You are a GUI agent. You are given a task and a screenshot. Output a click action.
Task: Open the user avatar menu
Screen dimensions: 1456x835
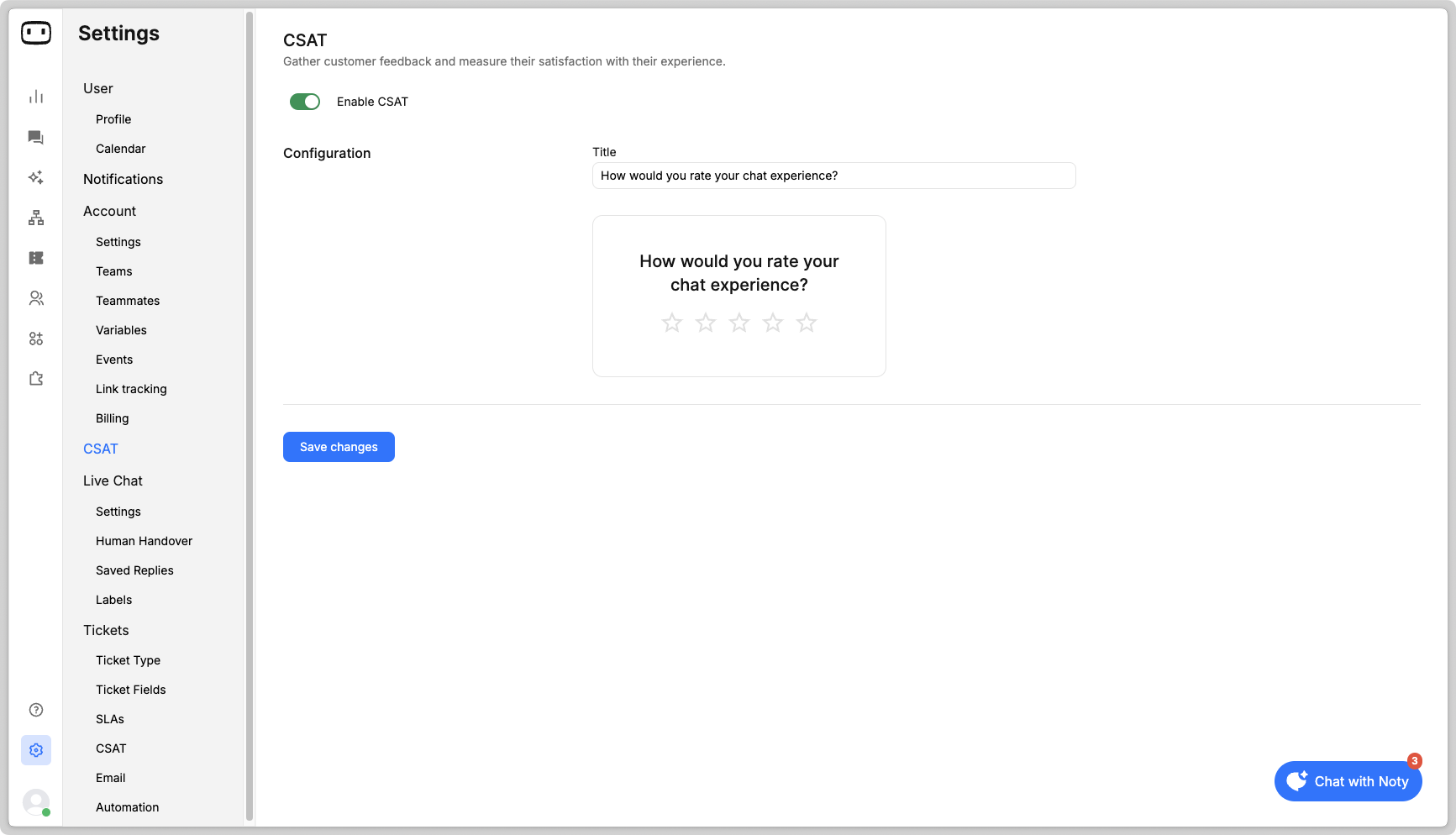coord(36,802)
